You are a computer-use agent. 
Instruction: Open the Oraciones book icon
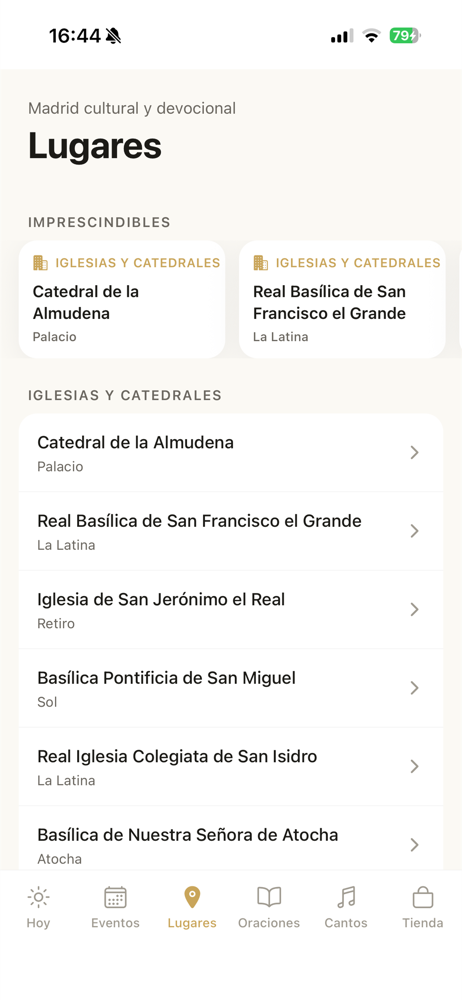click(x=269, y=897)
